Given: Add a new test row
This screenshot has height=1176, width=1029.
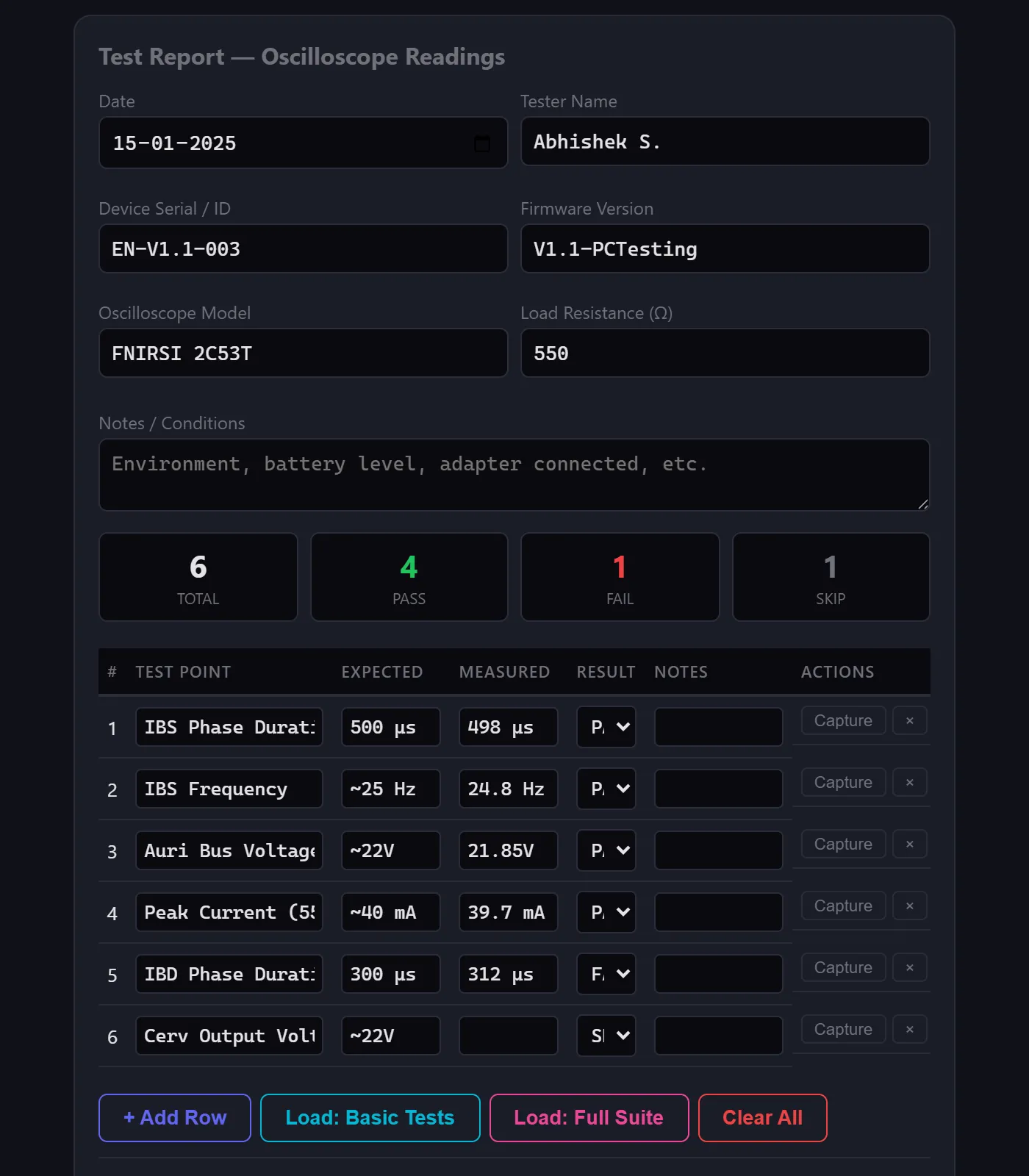Looking at the screenshot, I should point(175,1118).
